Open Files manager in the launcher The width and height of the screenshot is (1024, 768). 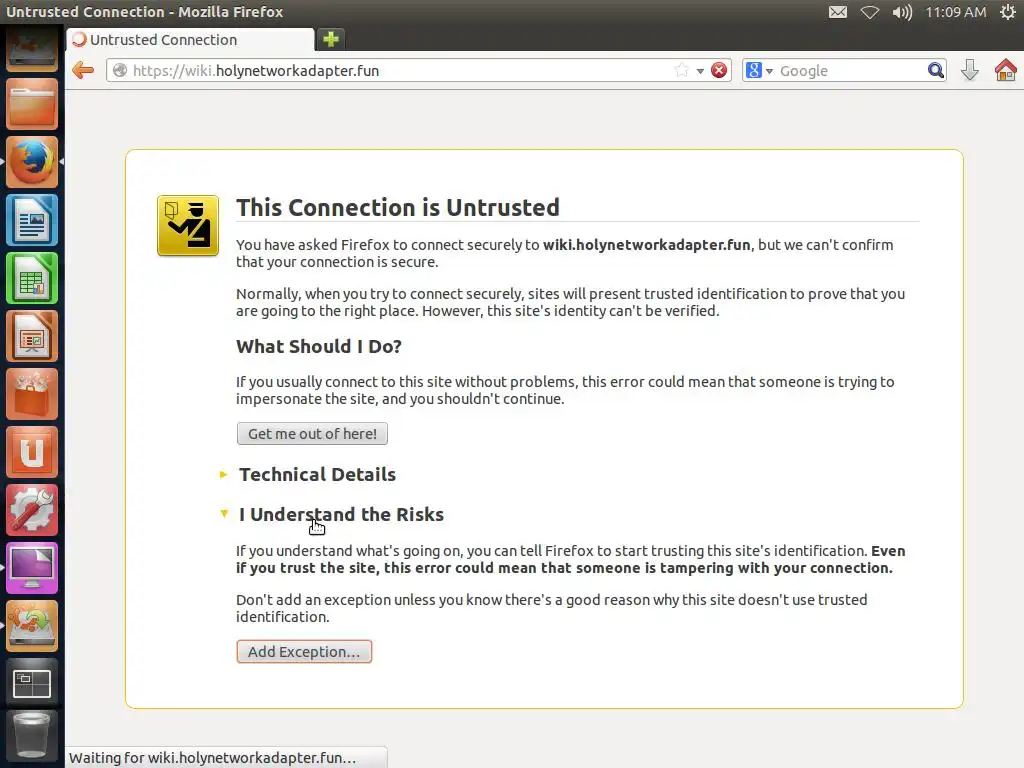pyautogui.click(x=32, y=104)
